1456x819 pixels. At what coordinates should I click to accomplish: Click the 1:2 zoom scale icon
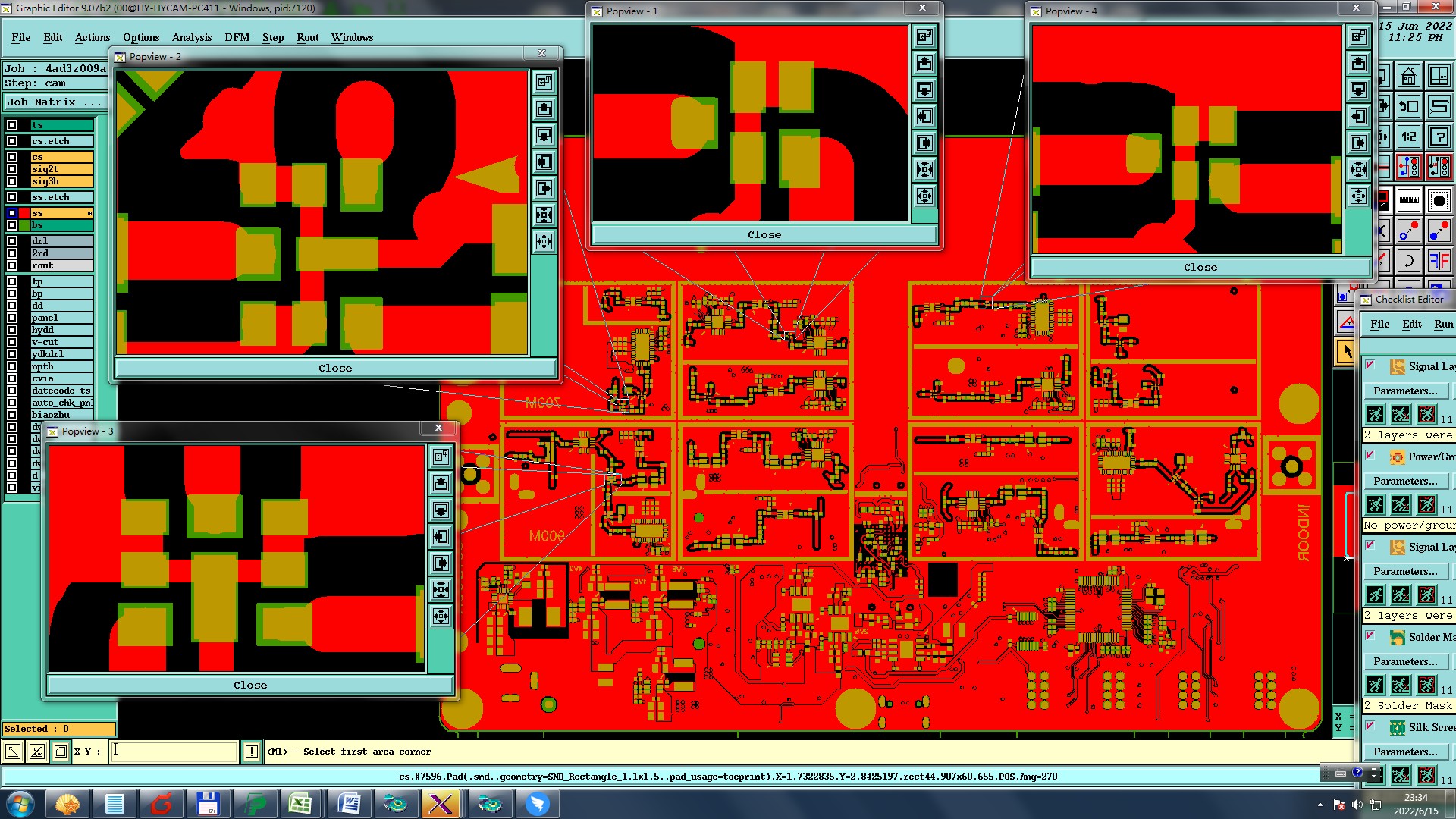(1409, 136)
